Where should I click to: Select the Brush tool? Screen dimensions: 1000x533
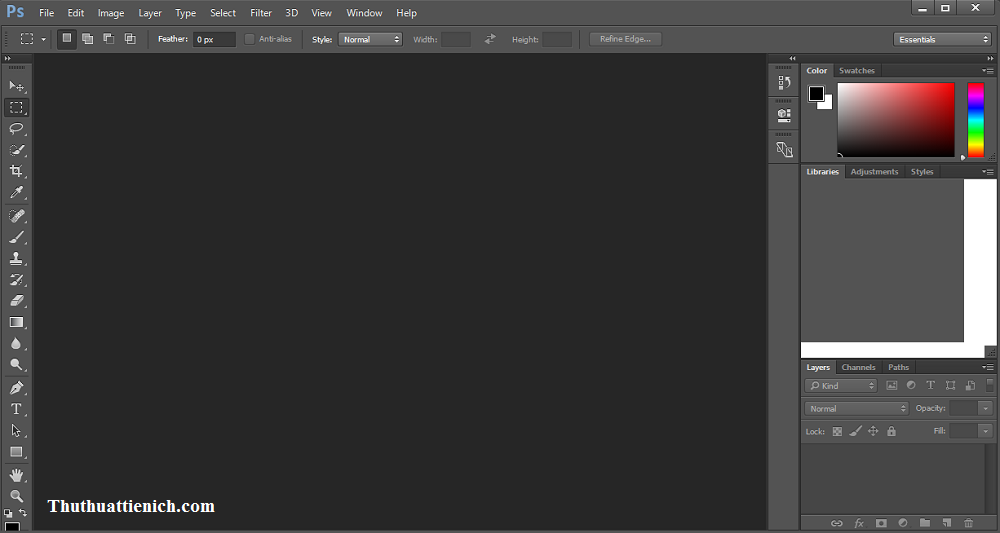point(17,237)
